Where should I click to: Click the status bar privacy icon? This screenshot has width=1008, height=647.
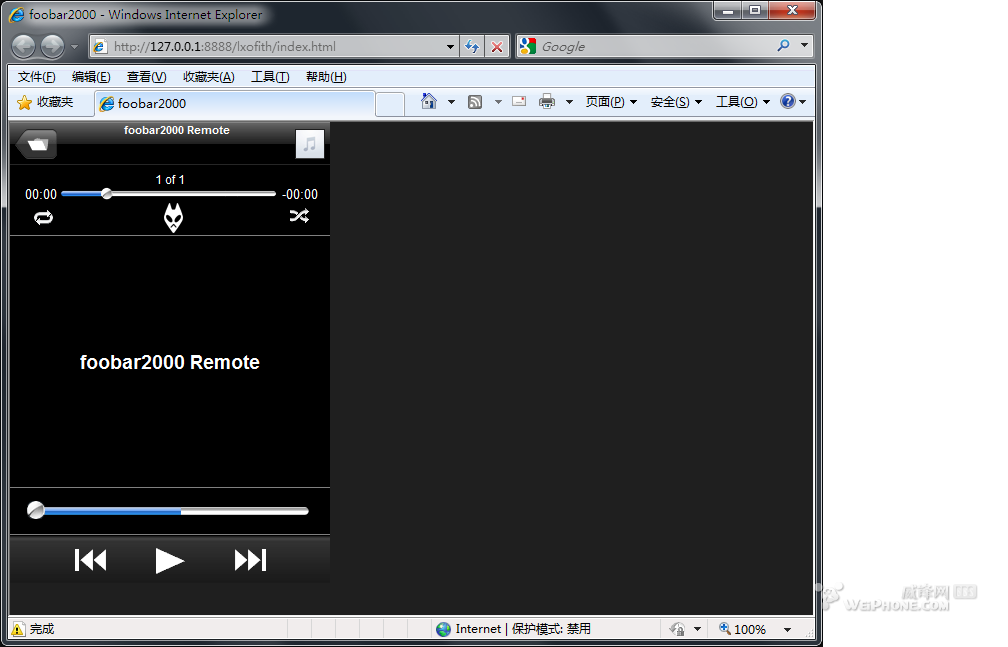pos(677,629)
